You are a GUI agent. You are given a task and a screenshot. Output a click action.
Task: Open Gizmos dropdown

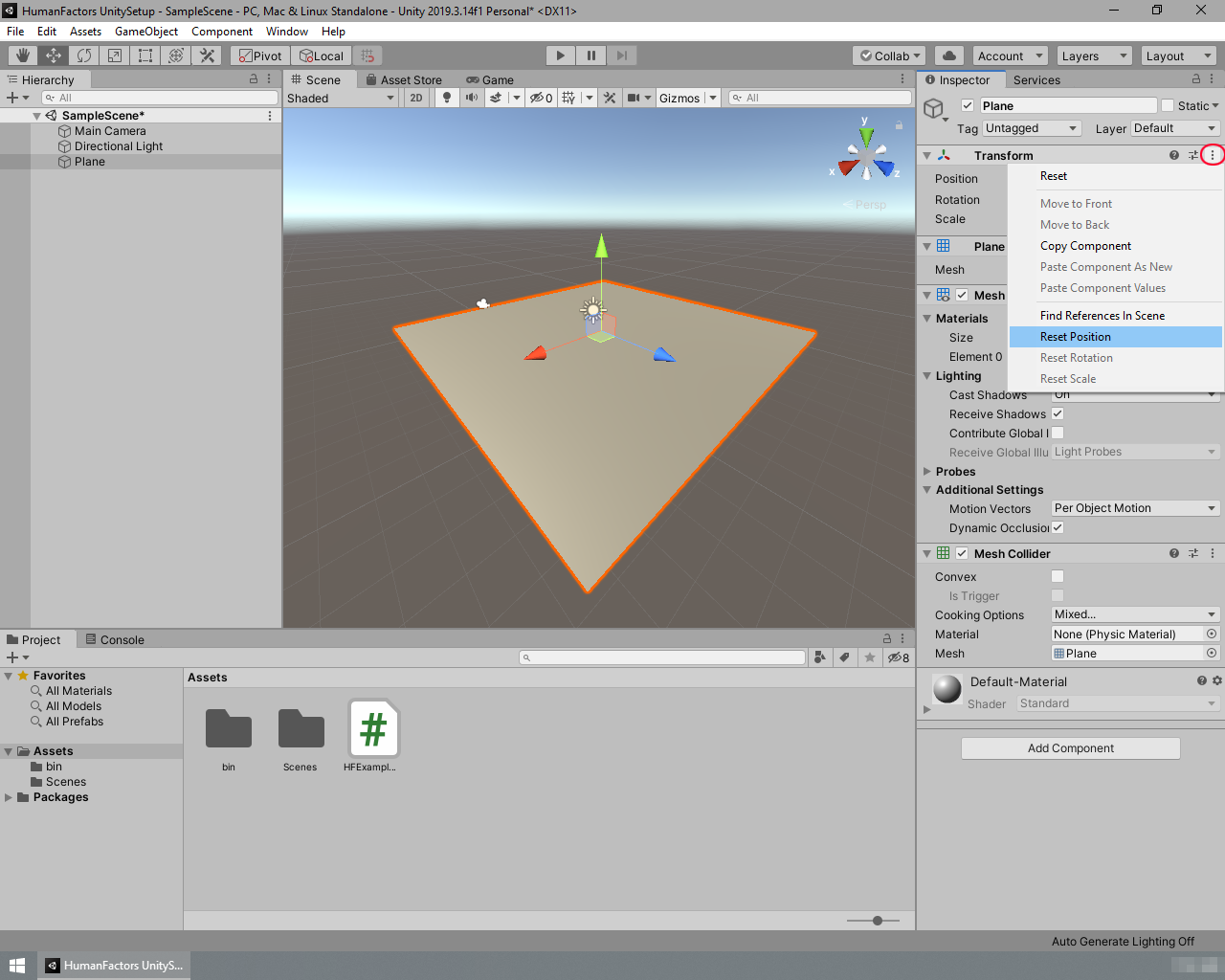click(x=687, y=98)
